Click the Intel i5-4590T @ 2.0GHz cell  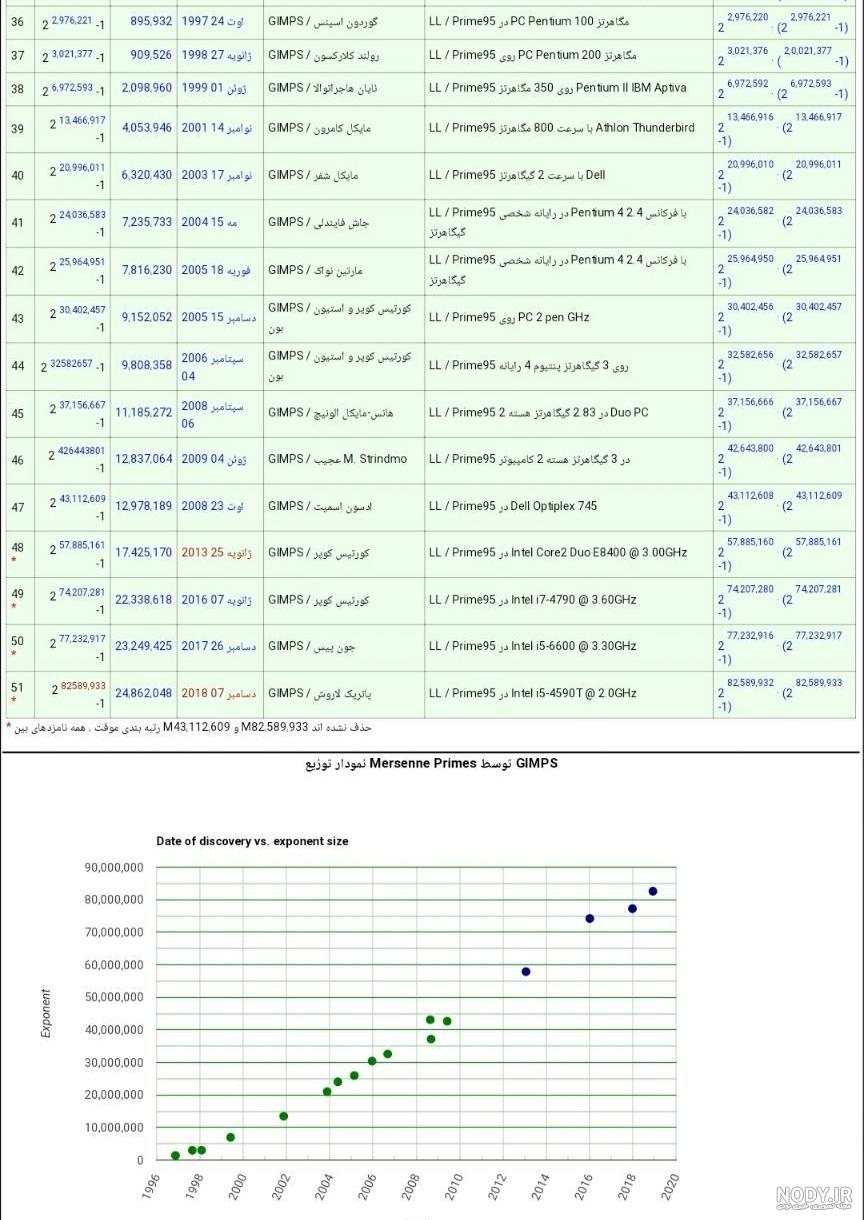click(x=568, y=693)
